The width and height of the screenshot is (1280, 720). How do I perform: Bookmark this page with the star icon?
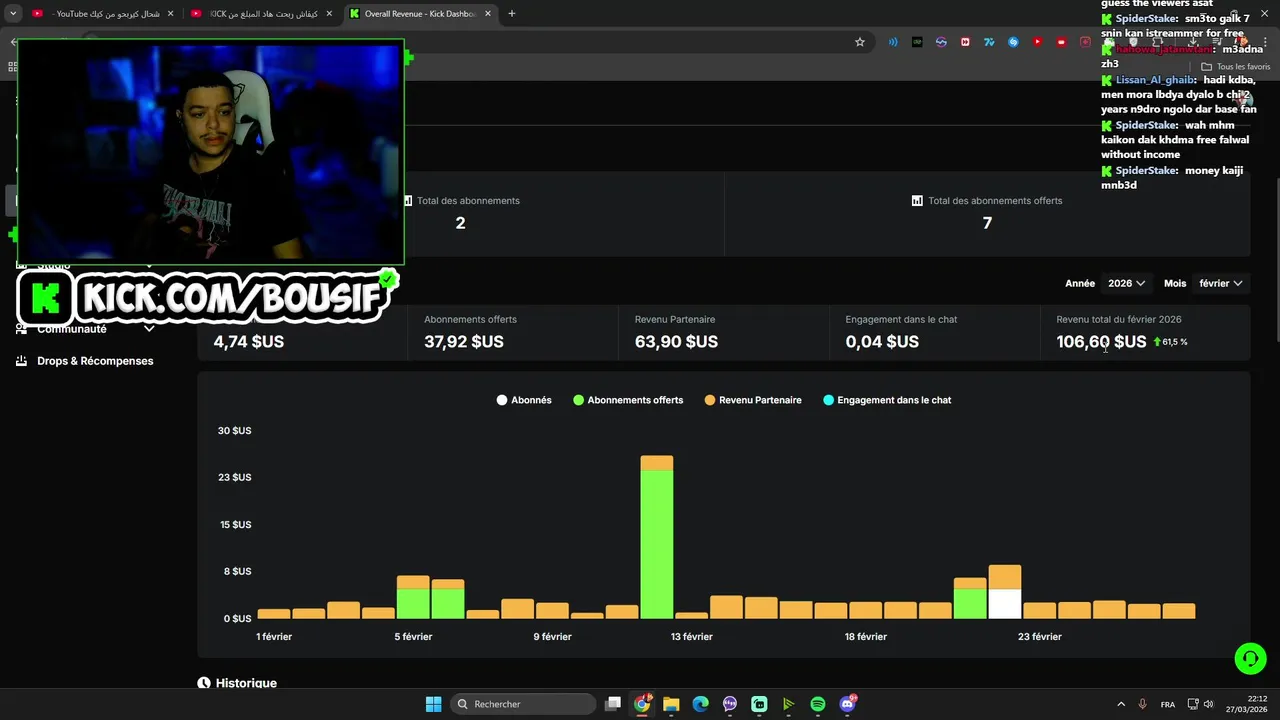(x=859, y=42)
